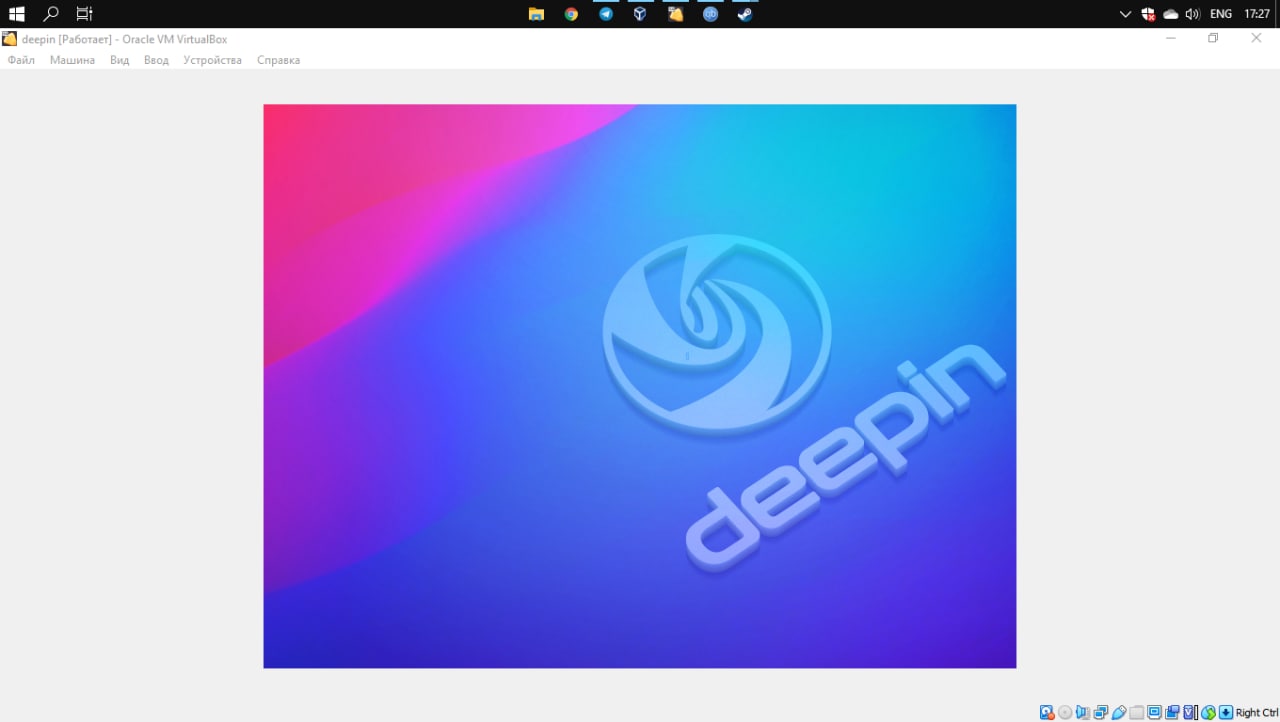The image size is (1280, 722).
Task: Open clock showing 17:27
Action: click(1257, 14)
